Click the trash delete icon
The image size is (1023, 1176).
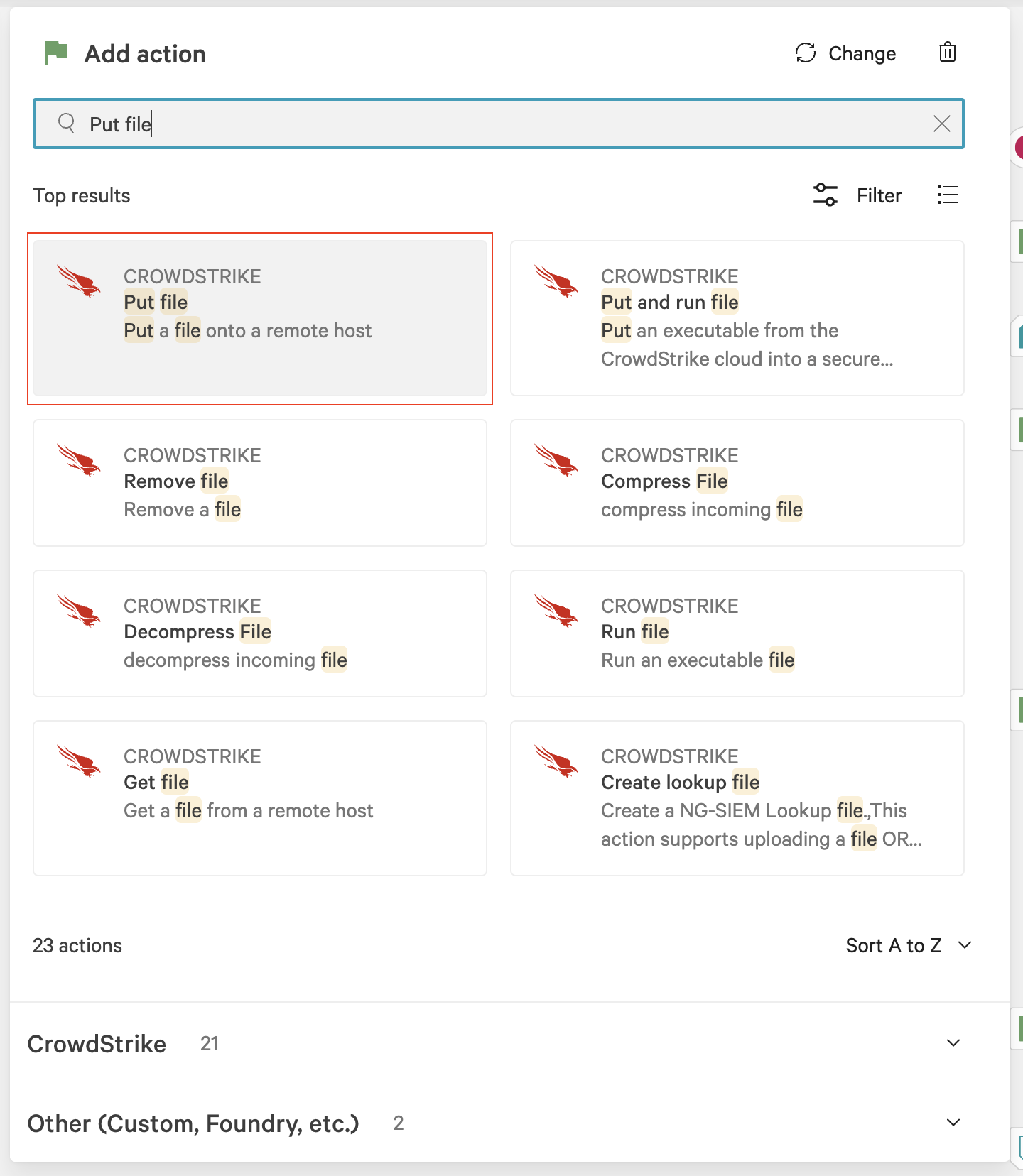[947, 53]
